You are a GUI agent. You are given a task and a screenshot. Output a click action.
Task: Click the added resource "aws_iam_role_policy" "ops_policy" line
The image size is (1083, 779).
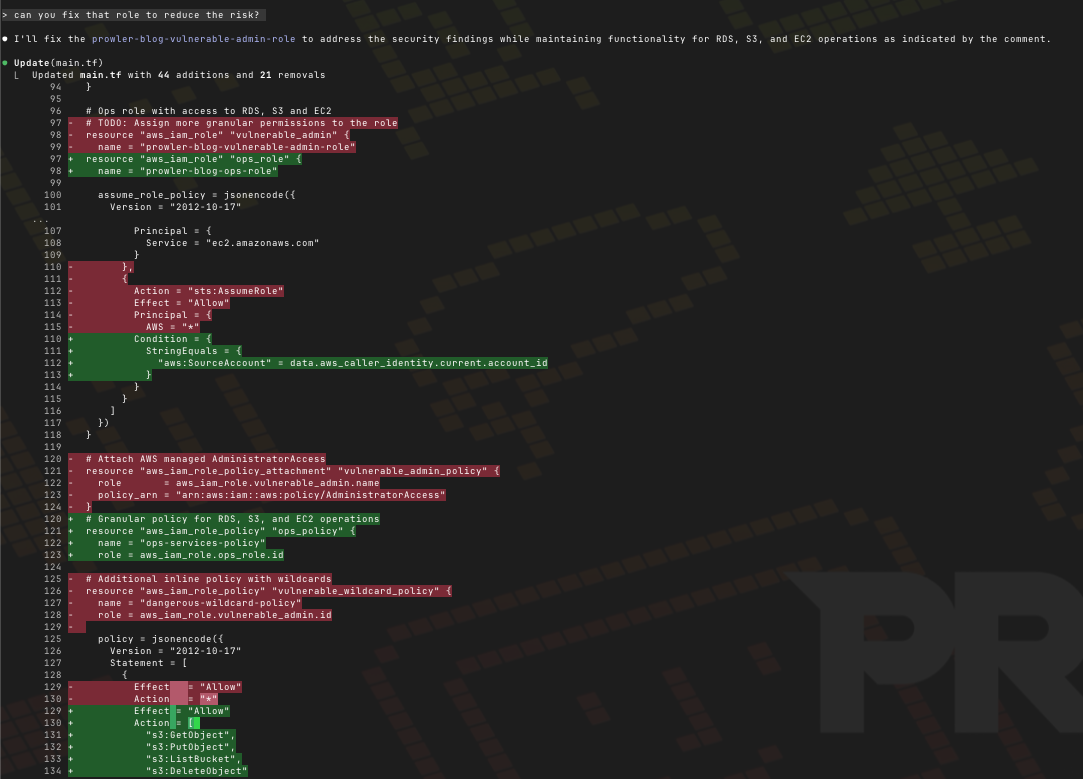tap(220, 531)
